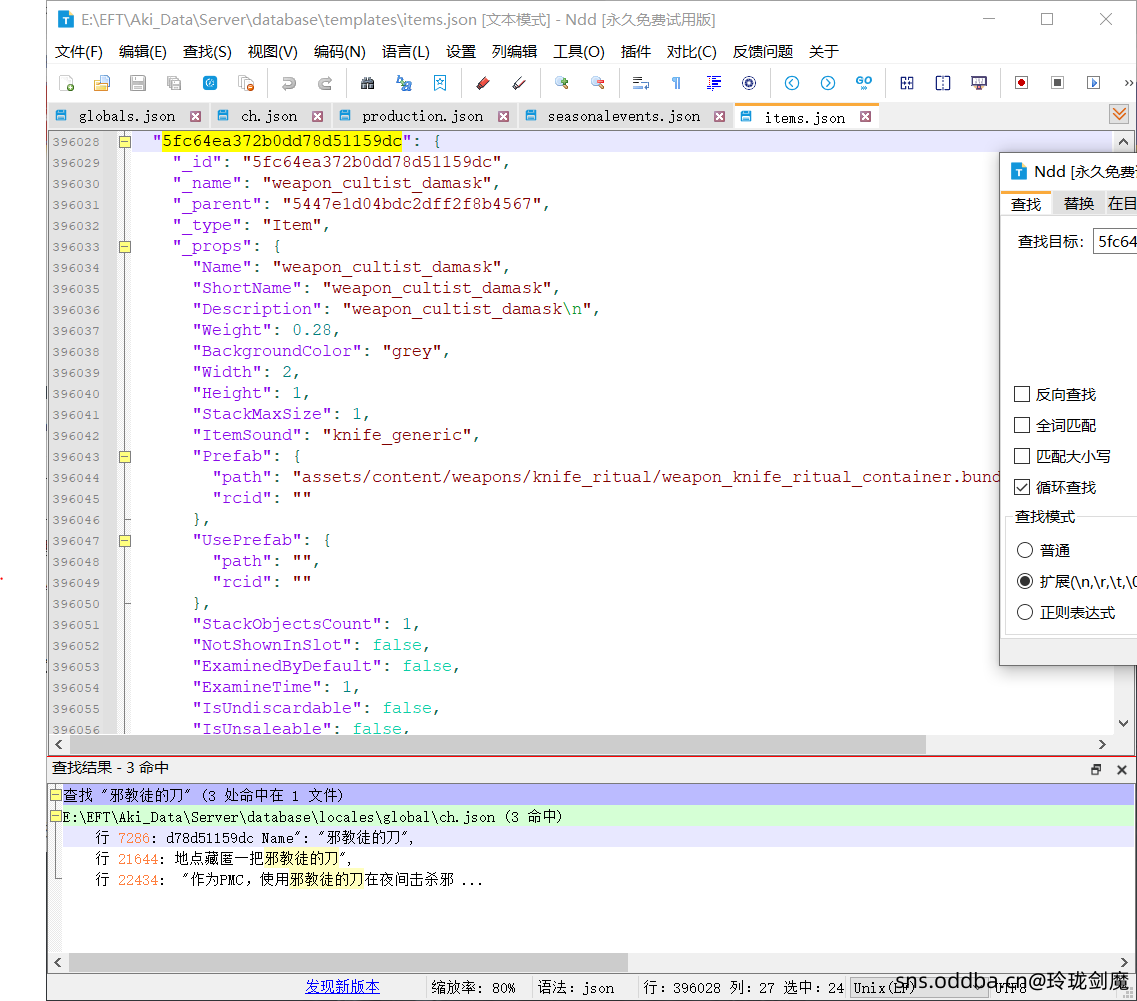Click the red record macro icon

1021,83
